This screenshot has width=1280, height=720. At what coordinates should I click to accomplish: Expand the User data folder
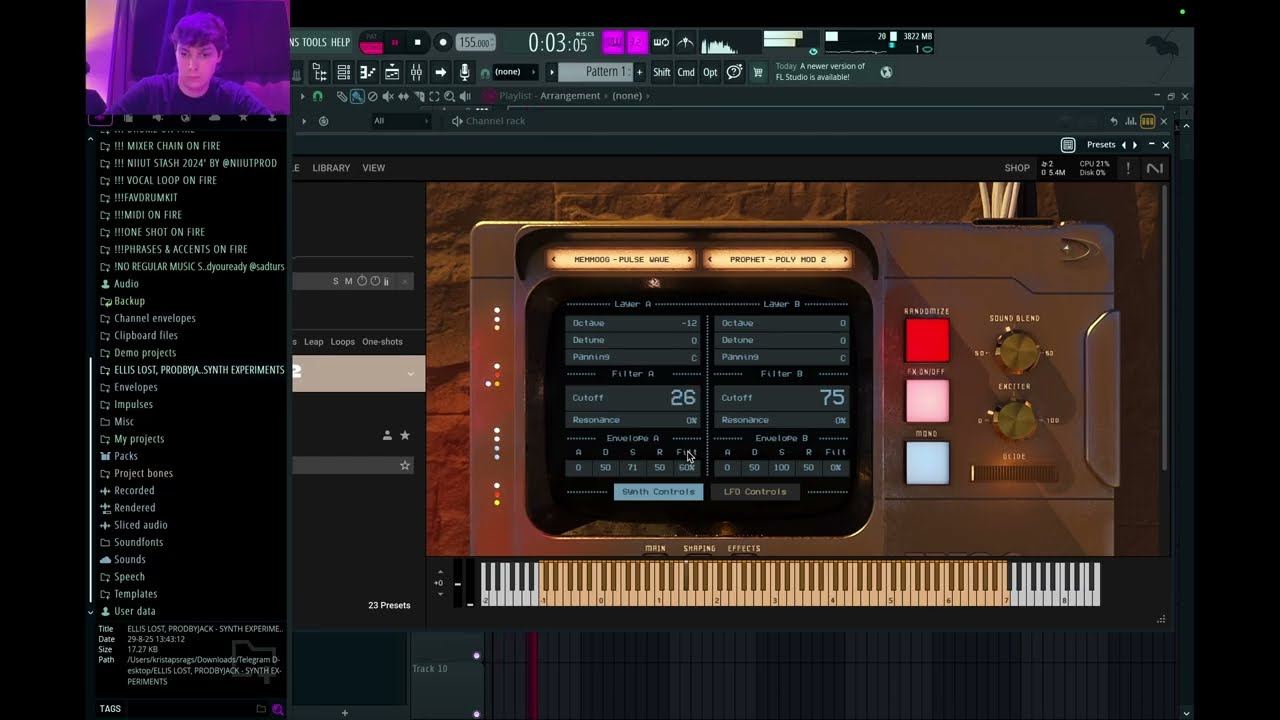[134, 611]
